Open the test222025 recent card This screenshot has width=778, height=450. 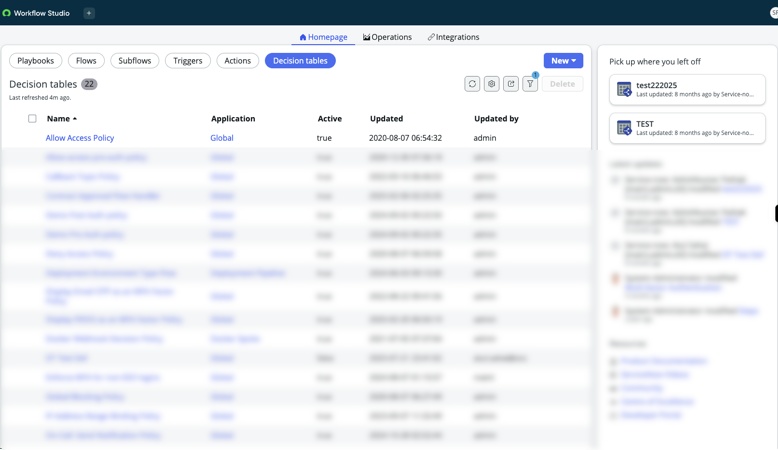tap(687, 90)
